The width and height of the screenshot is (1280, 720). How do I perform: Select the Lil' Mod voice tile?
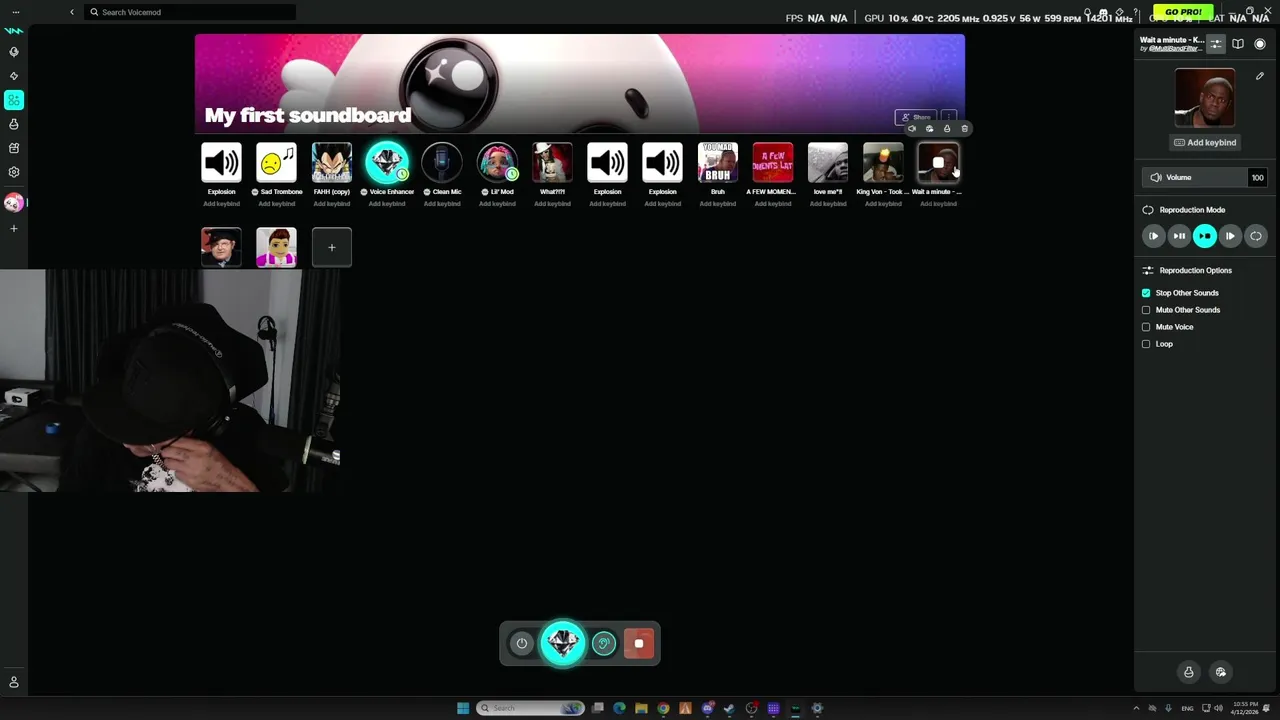point(497,163)
